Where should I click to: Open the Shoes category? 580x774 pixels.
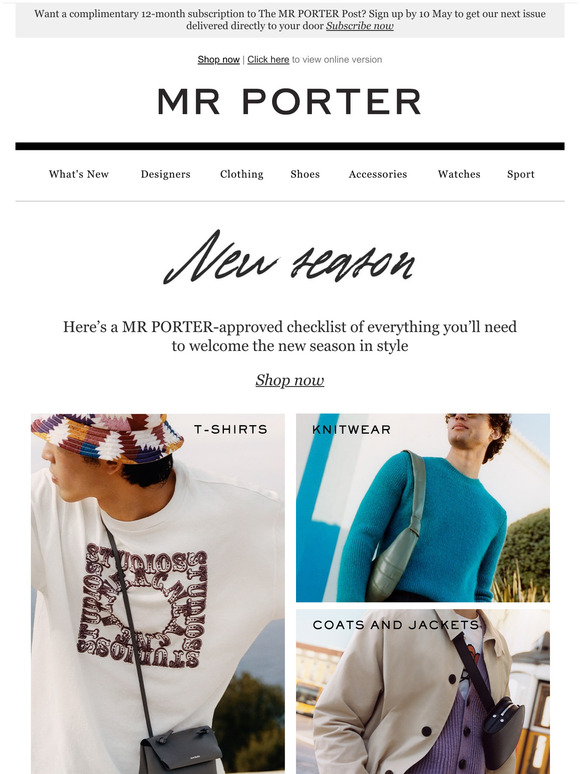point(305,174)
